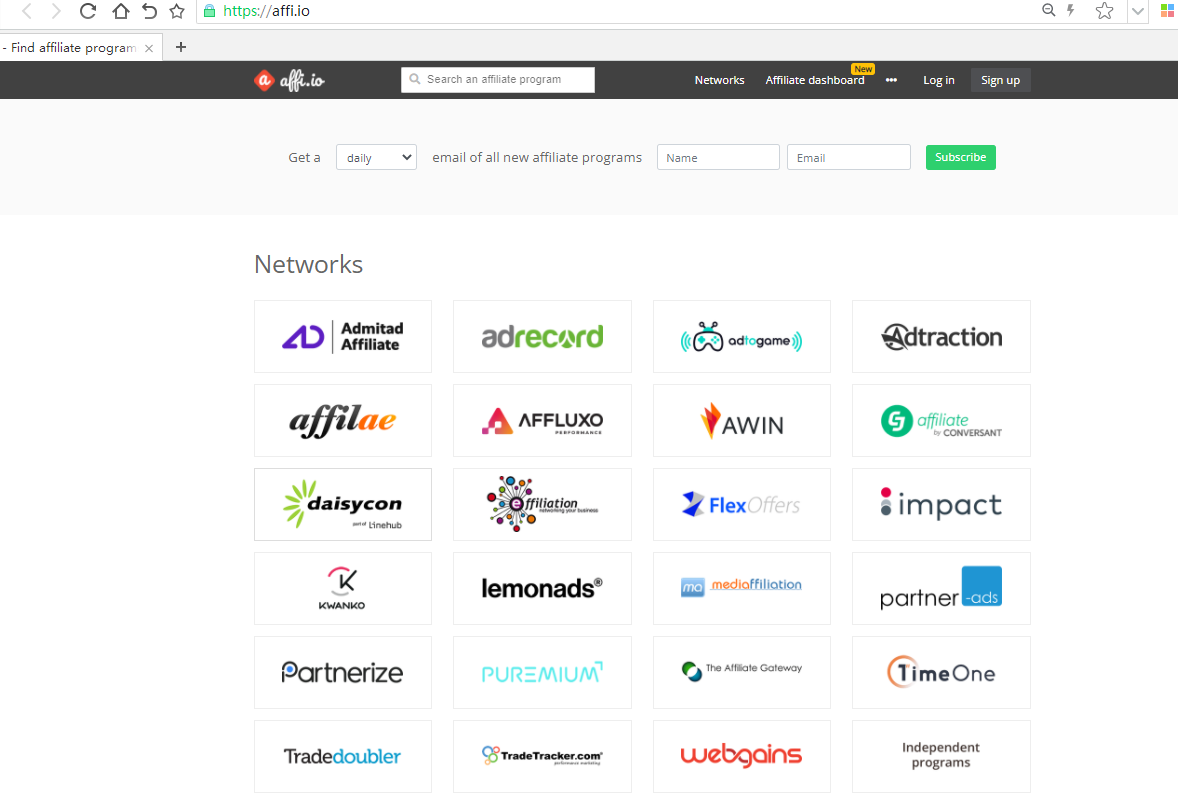Open the affilae network card

point(343,421)
